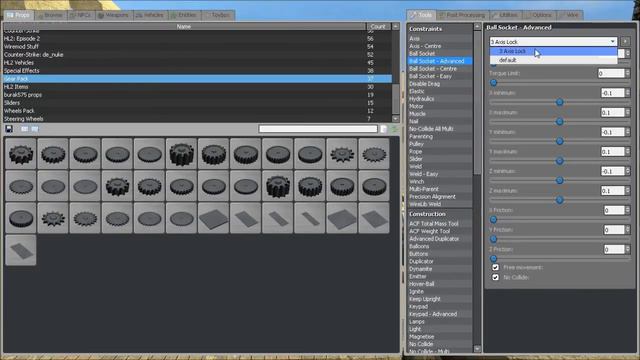Open the Utilities tab
This screenshot has width=640, height=360.
coord(505,15)
